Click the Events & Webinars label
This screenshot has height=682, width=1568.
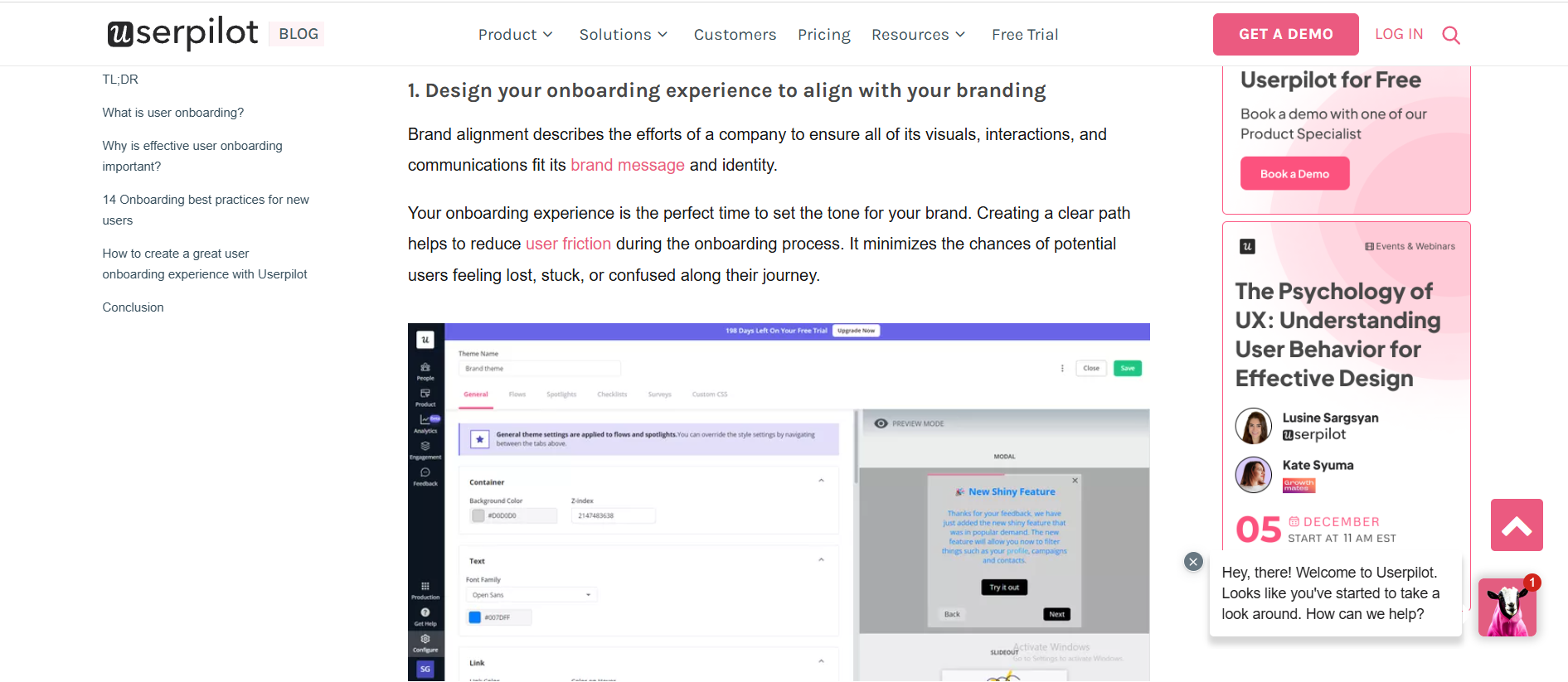[1410, 246]
